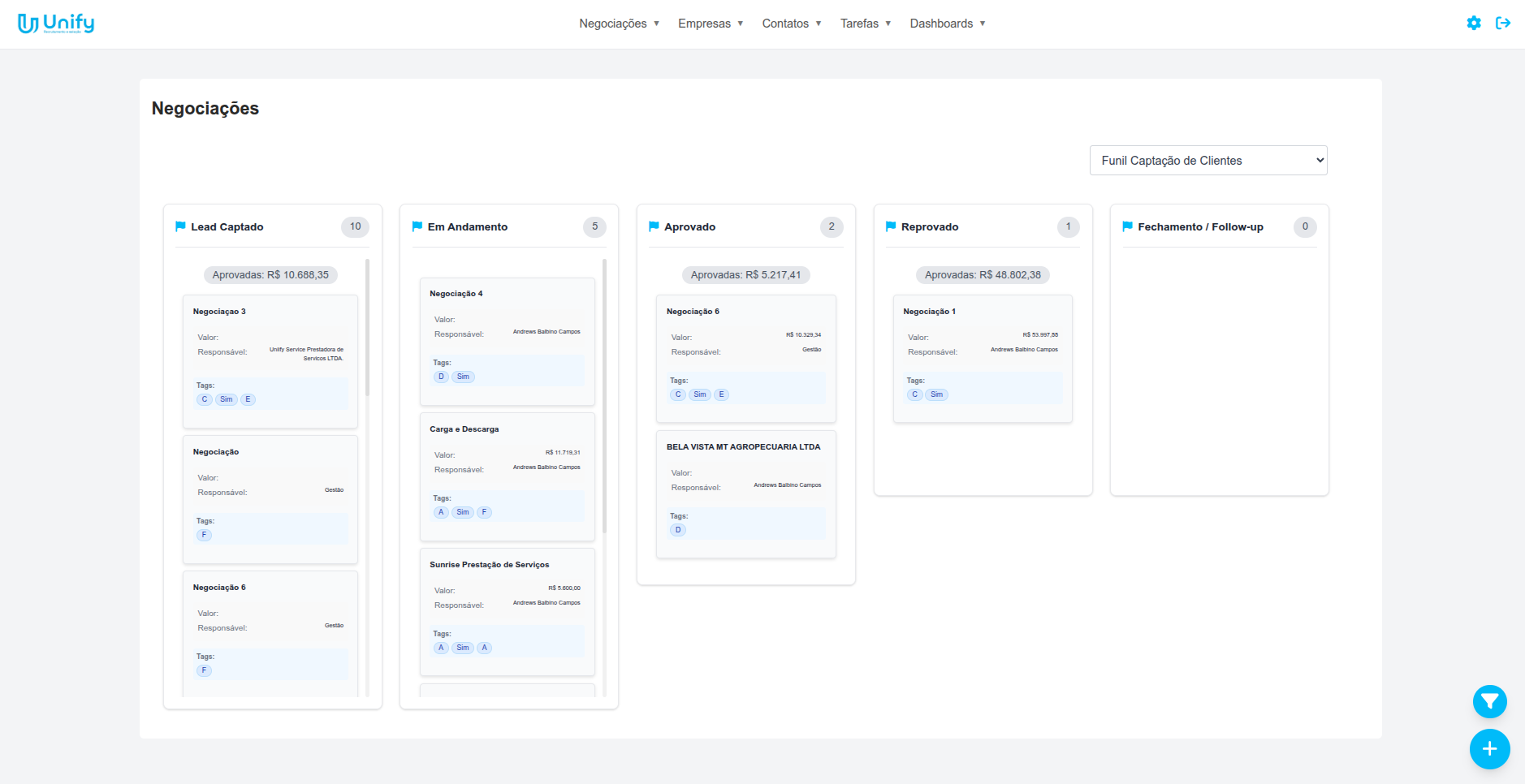This screenshot has height=784, width=1525.
Task: Open the Funil Captação de Clientes dropdown
Action: click(x=1207, y=161)
